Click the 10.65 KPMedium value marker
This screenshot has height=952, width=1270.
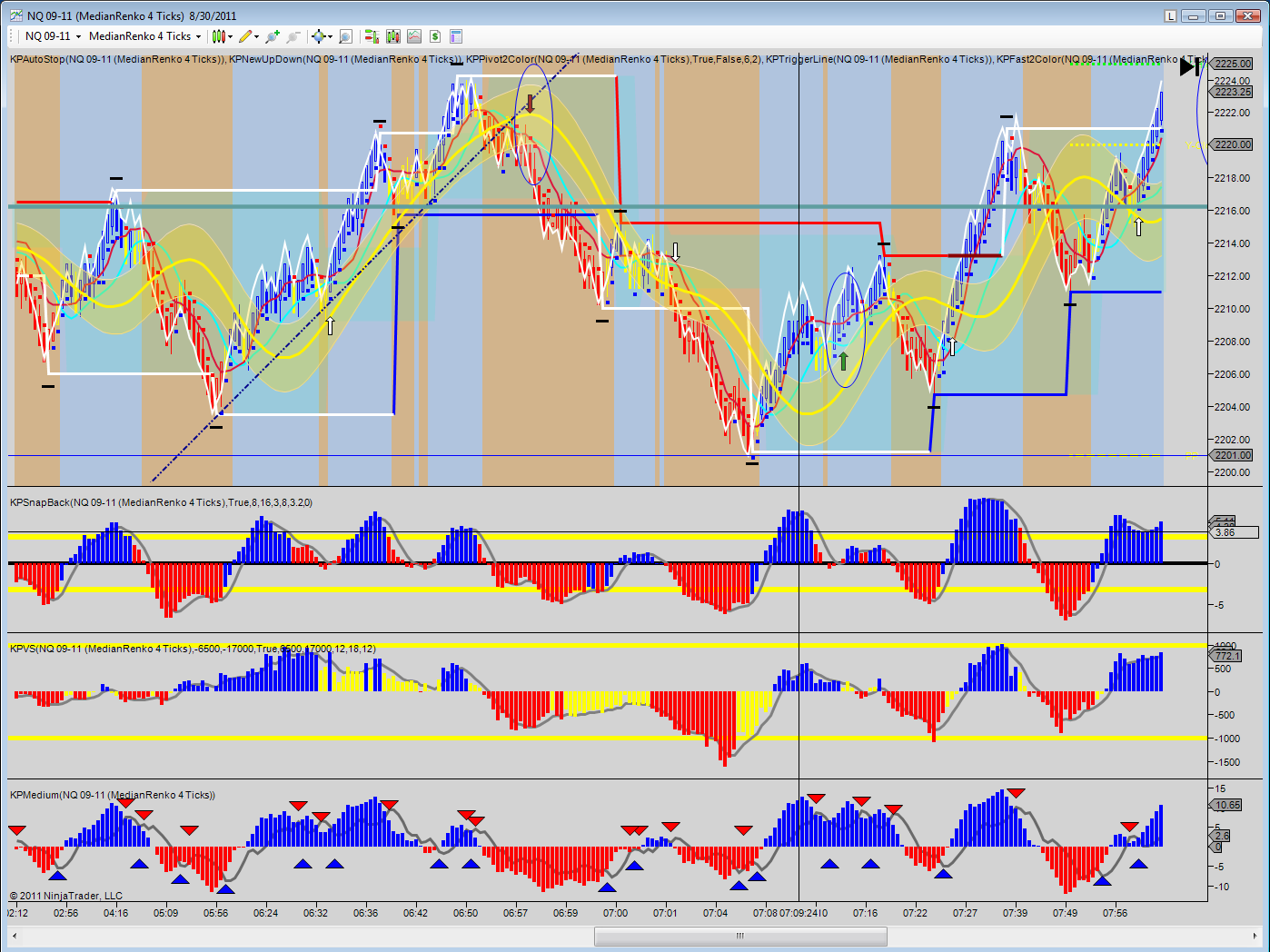point(1226,805)
